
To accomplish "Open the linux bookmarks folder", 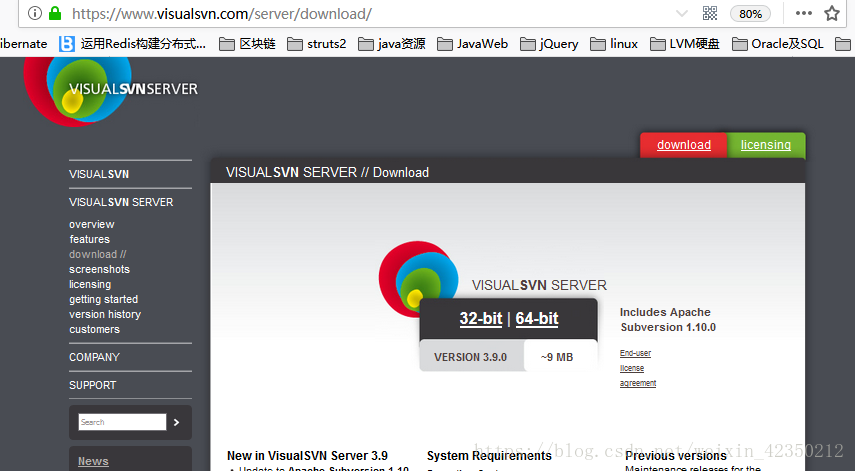I will pos(614,44).
